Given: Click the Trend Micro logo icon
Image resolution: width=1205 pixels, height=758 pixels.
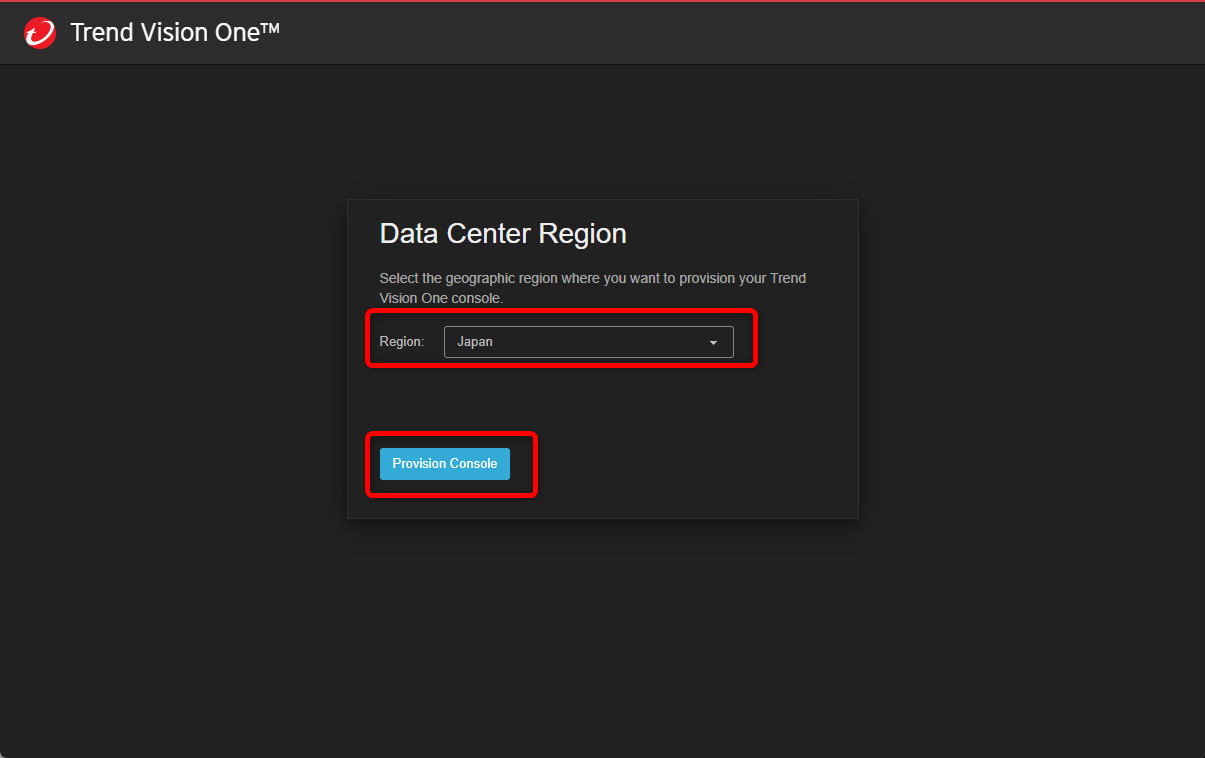Looking at the screenshot, I should 40,33.
